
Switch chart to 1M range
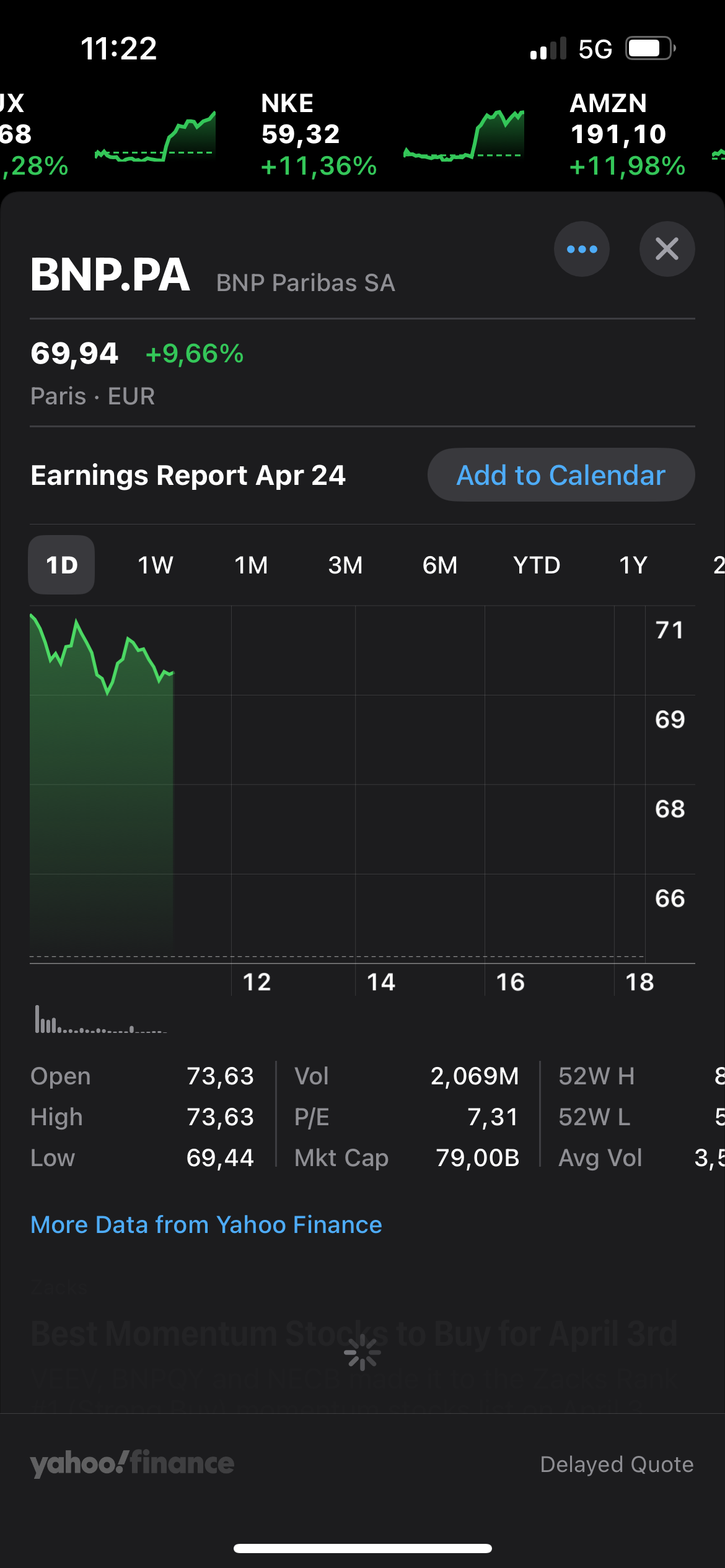coord(251,565)
